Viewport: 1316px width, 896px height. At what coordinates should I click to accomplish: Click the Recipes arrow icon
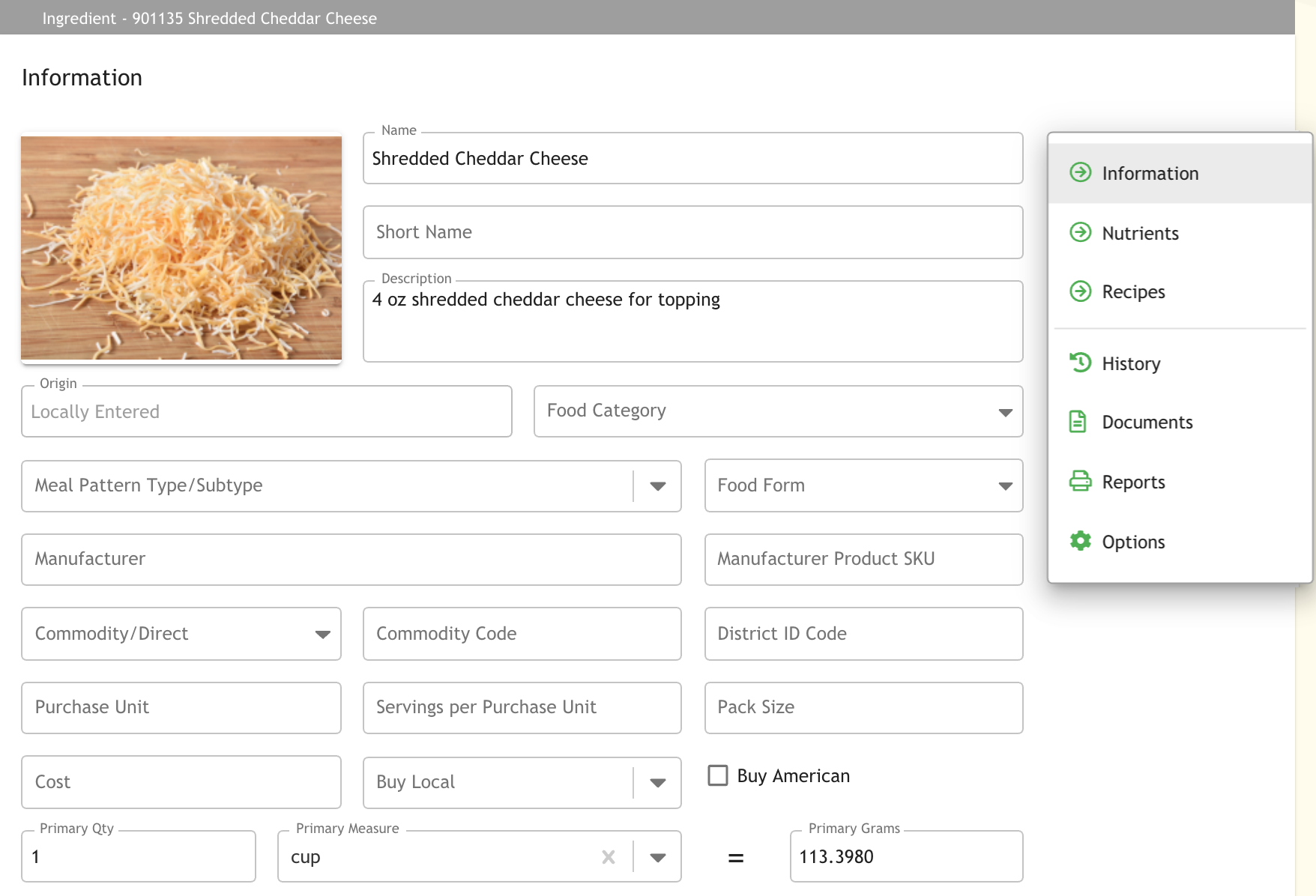pos(1080,291)
